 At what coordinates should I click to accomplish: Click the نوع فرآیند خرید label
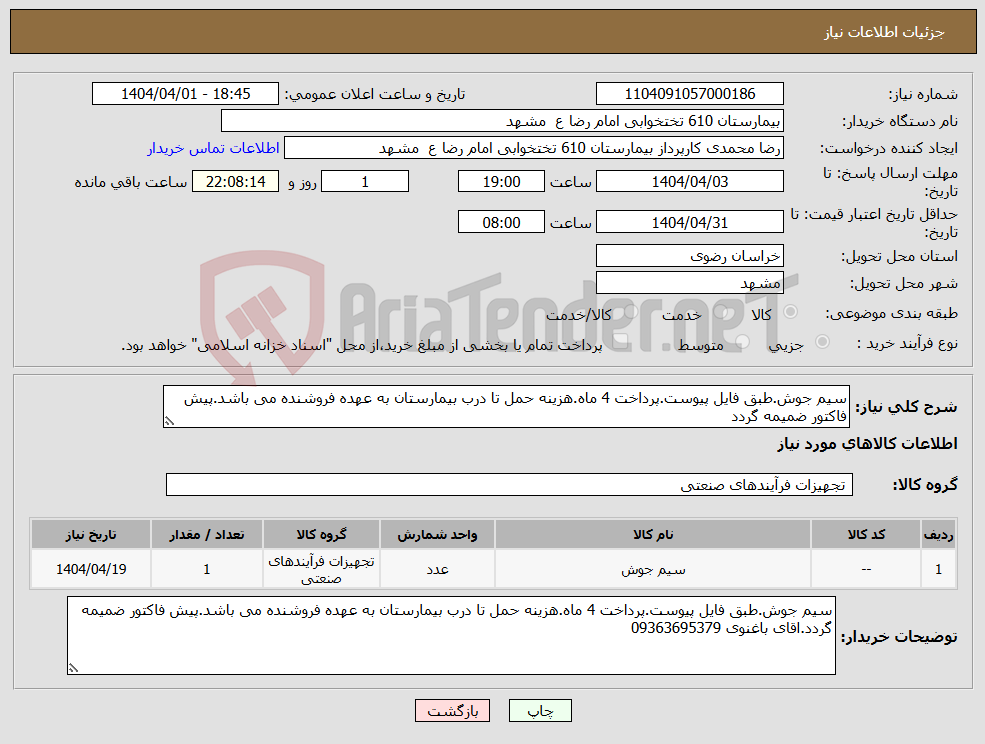[907, 343]
